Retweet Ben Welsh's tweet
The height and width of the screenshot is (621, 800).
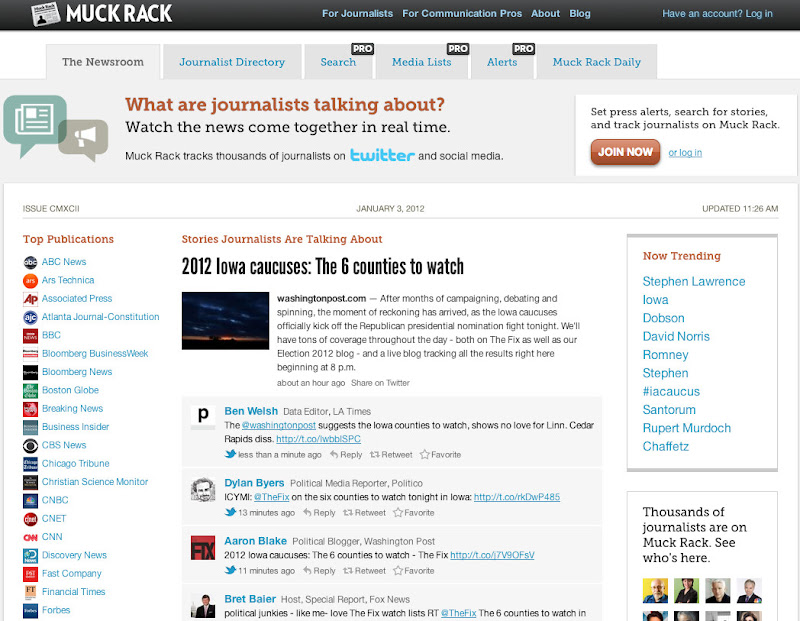[391, 455]
